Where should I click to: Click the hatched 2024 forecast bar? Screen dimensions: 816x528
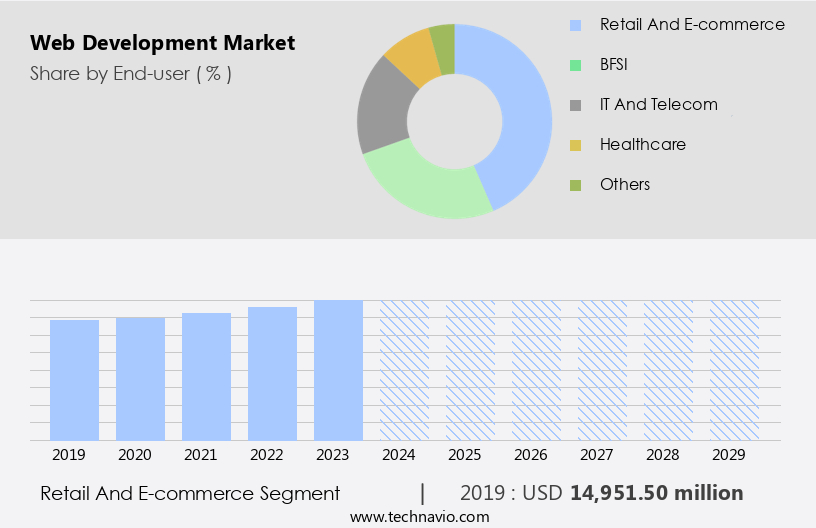coord(405,370)
